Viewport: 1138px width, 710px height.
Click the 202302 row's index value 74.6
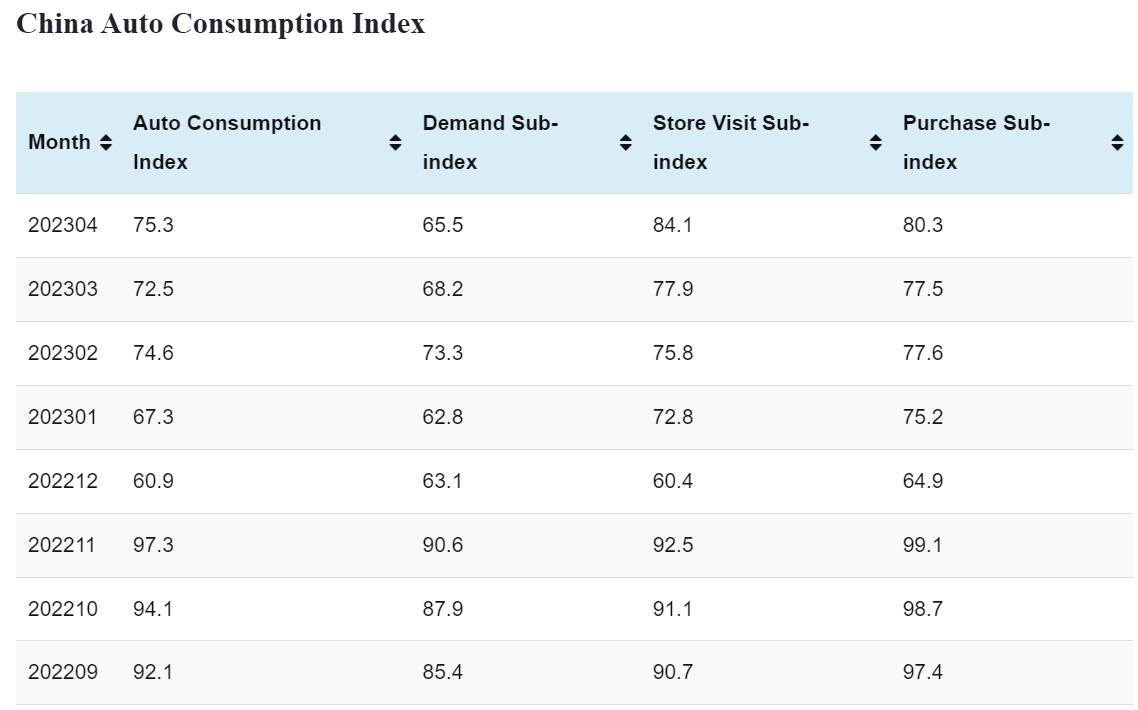[153, 353]
